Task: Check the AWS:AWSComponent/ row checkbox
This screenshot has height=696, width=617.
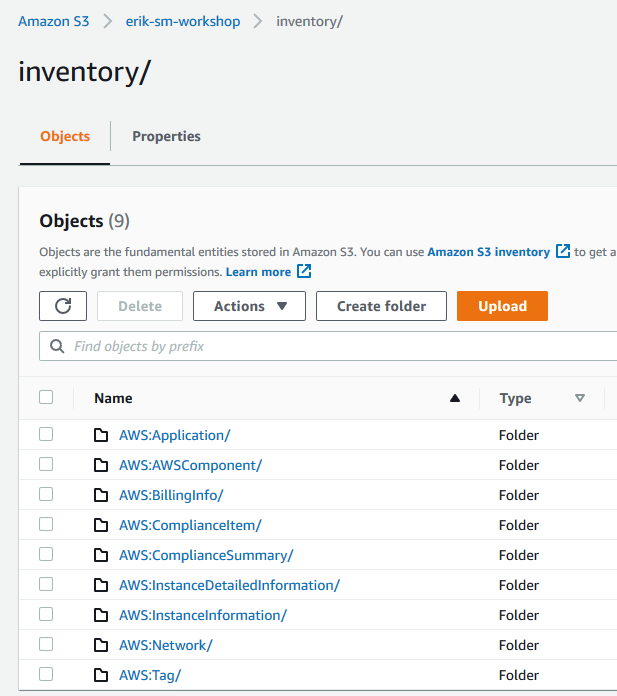Action: pos(46,464)
